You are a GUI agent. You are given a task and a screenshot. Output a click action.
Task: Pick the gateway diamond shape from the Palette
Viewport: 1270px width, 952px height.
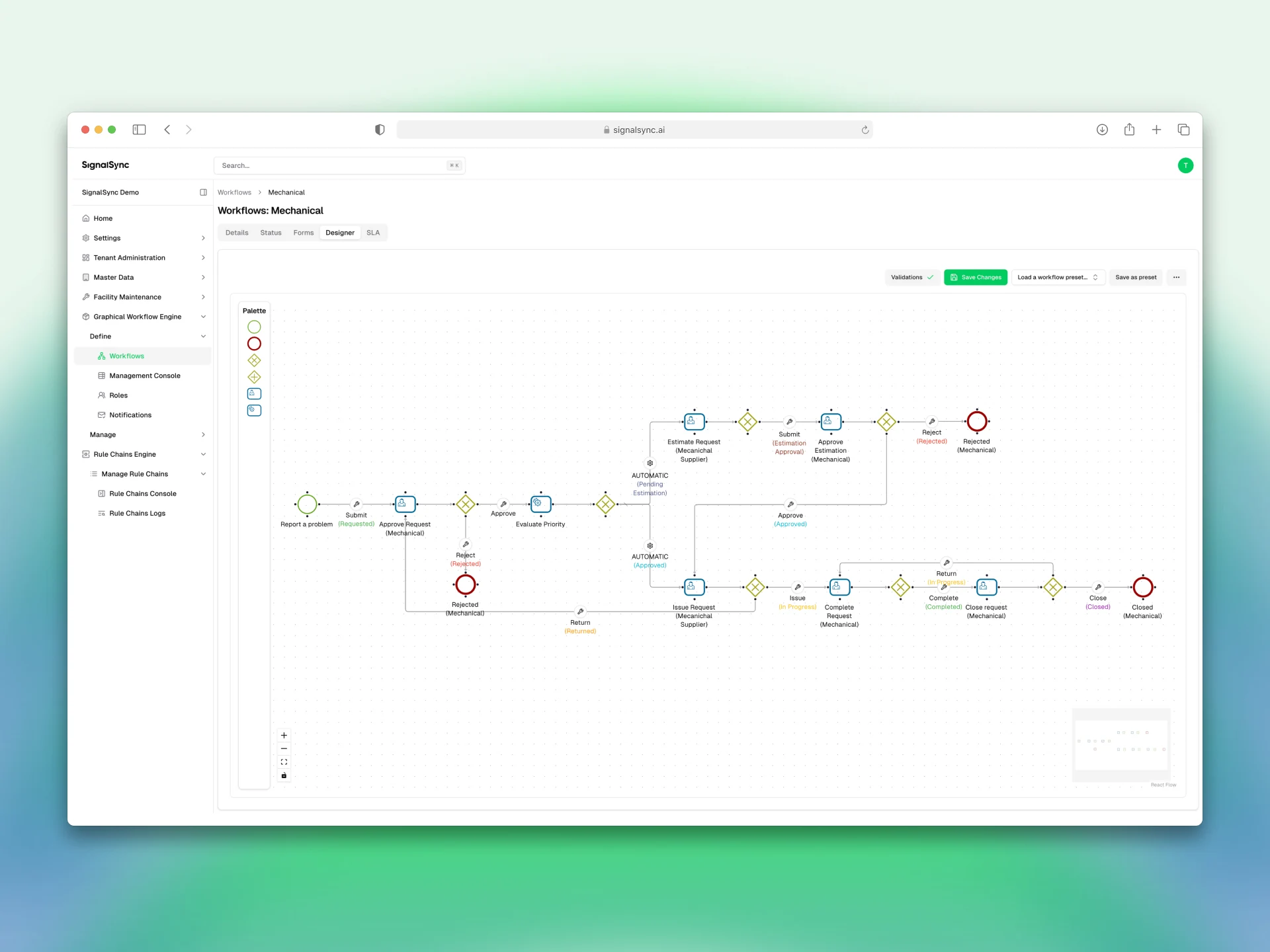[254, 360]
